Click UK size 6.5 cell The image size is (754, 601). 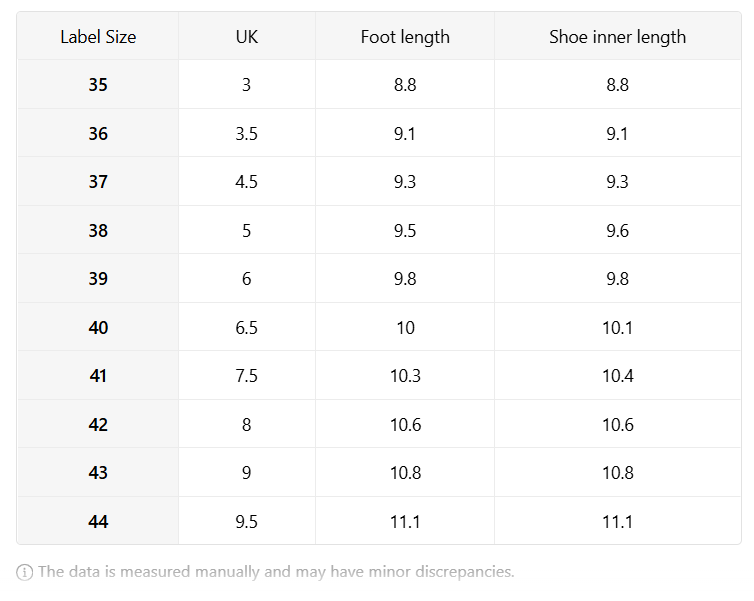pyautogui.click(x=247, y=327)
